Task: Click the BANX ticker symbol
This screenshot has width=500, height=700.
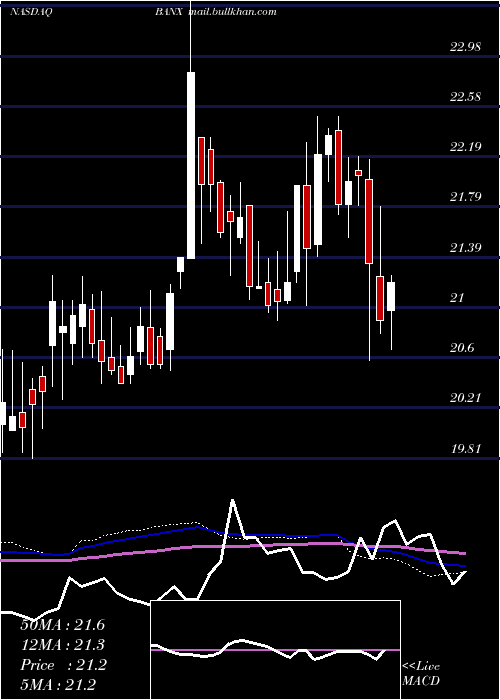Action: tap(169, 12)
